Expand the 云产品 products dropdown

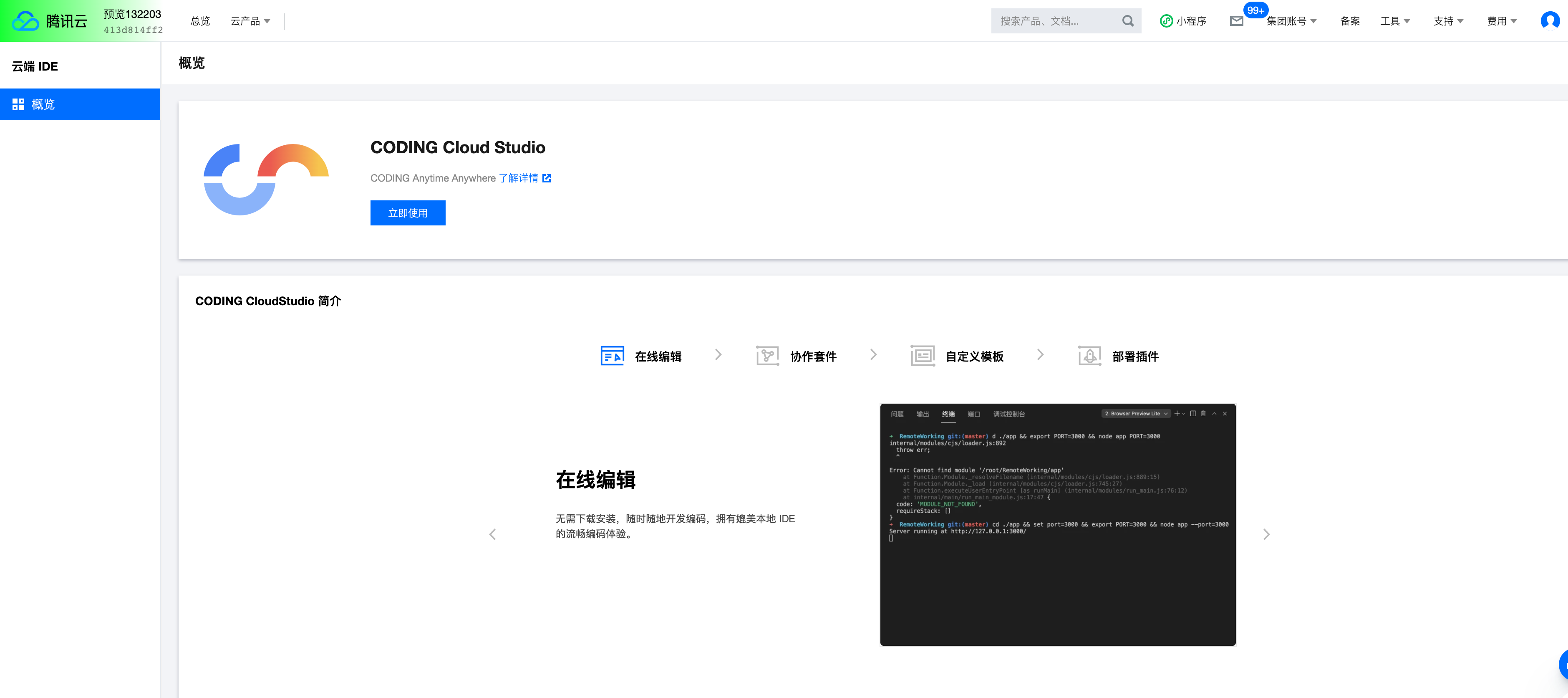[250, 21]
